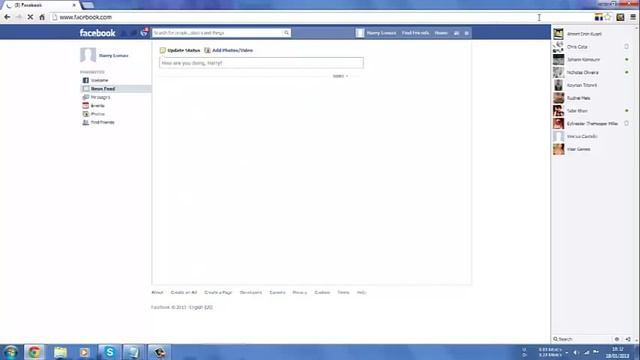This screenshot has height=360, width=640.
Task: Open media player from the taskbar
Action: click(84, 352)
